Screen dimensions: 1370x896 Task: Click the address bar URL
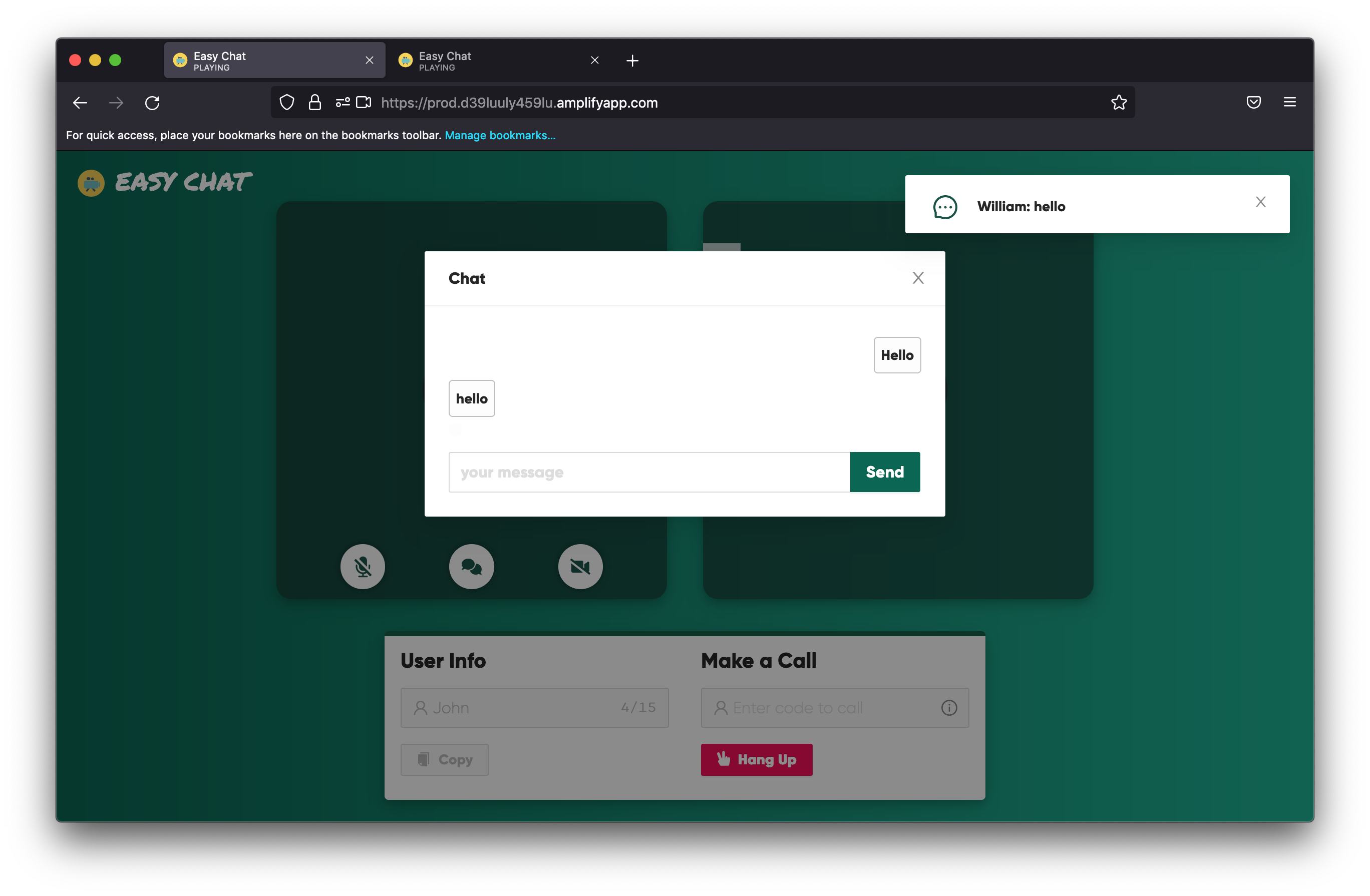[519, 103]
